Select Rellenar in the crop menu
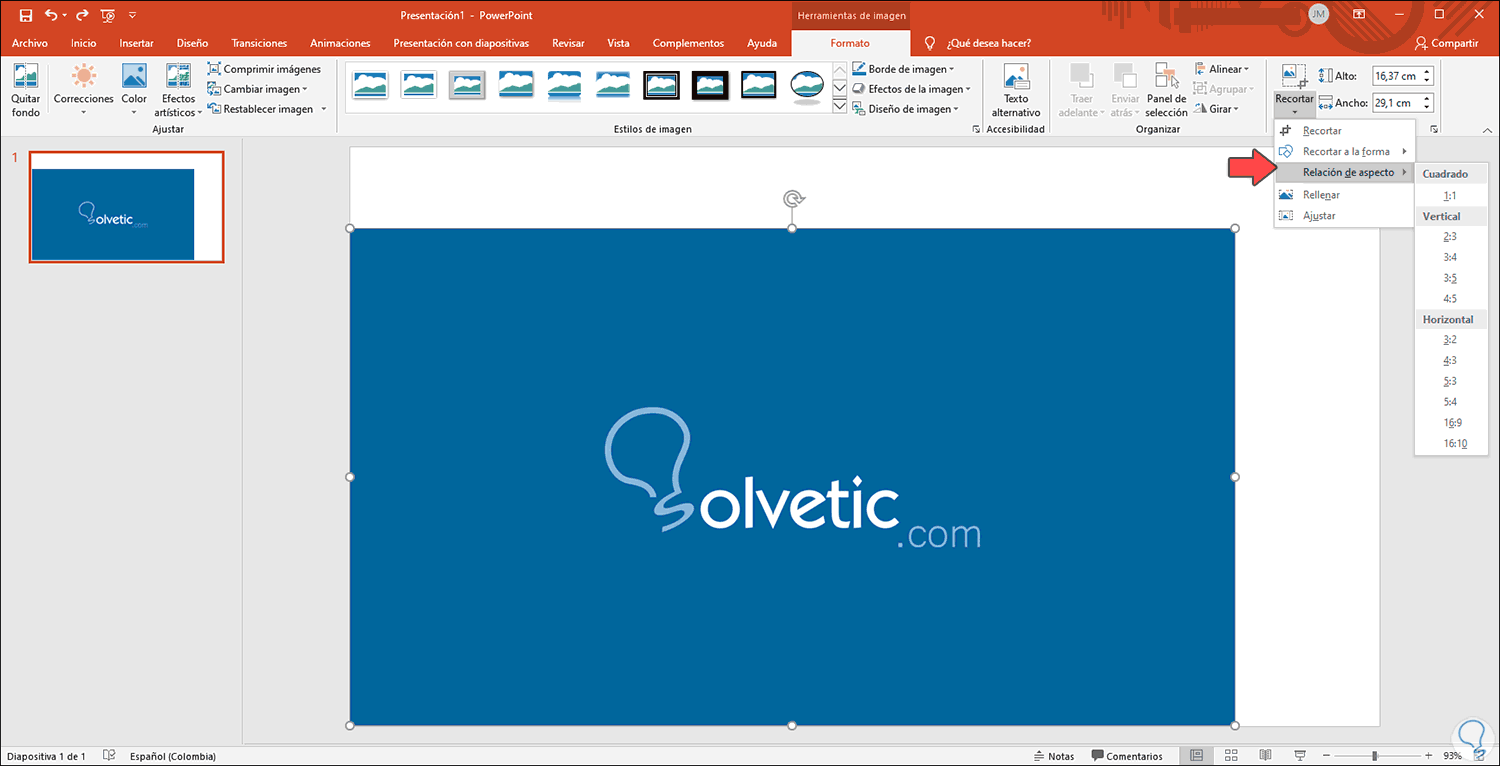This screenshot has width=1500, height=766. coord(1343,195)
